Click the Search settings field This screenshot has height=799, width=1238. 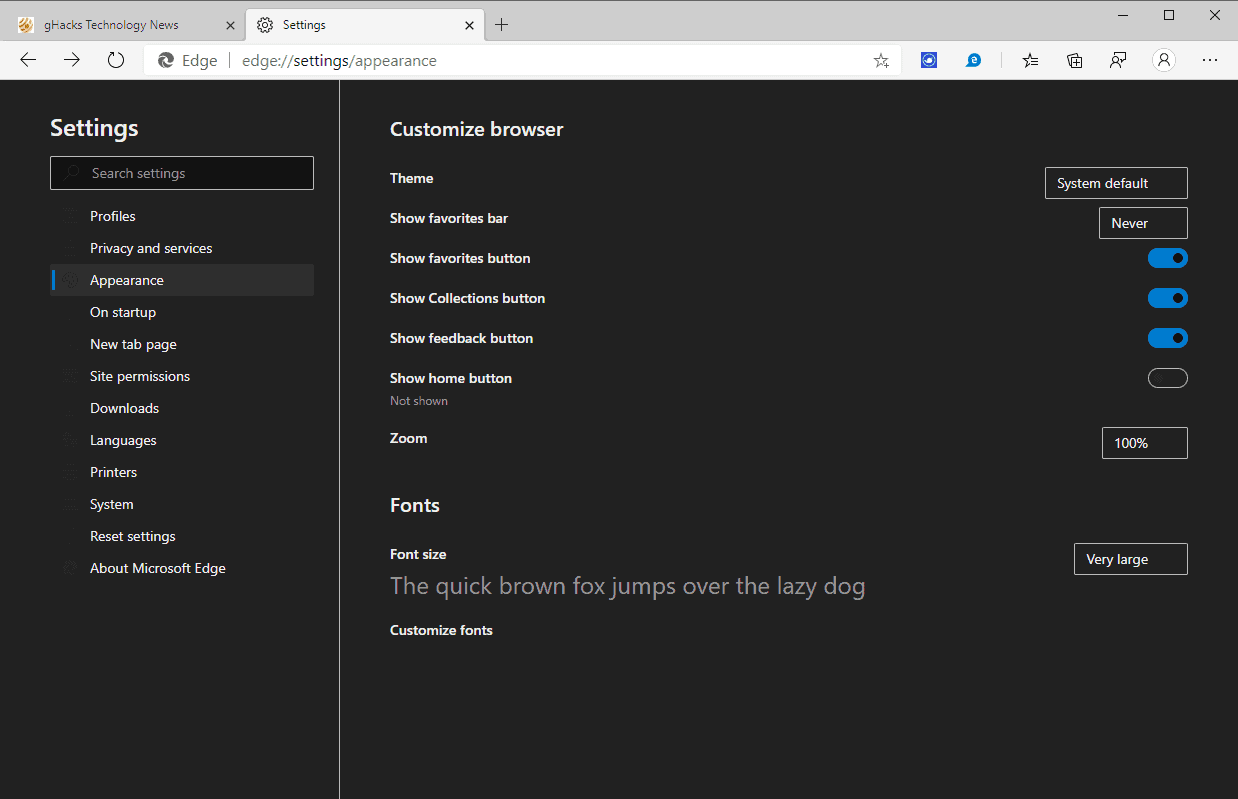click(x=182, y=173)
